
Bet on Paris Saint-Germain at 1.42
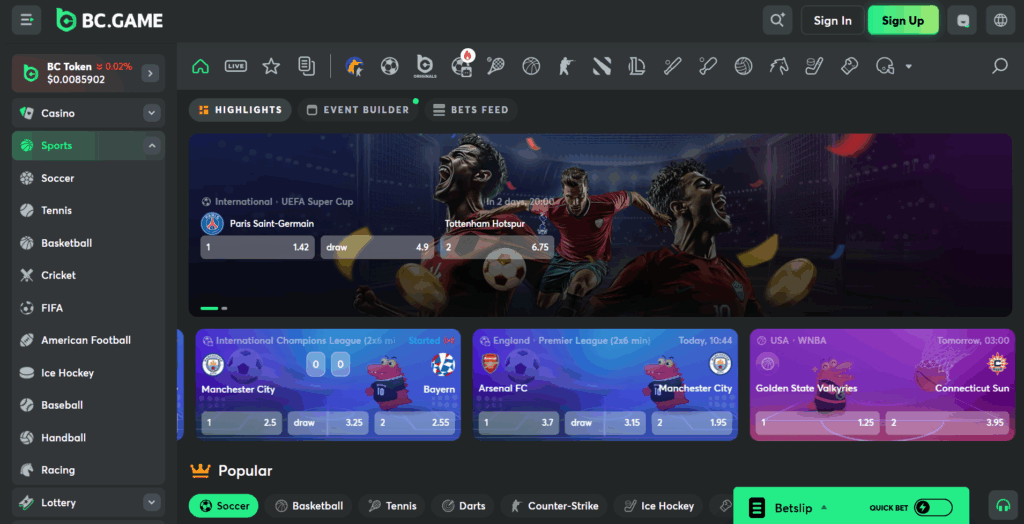[x=257, y=248]
